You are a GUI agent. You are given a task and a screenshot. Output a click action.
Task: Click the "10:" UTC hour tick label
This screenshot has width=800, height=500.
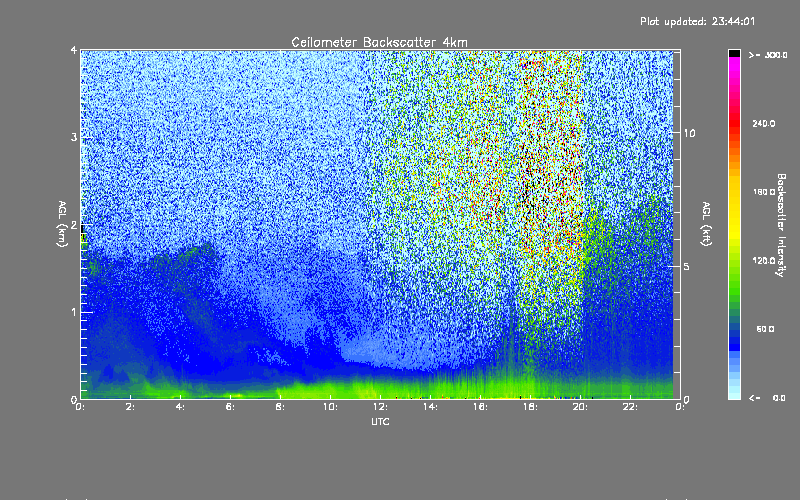[330, 407]
